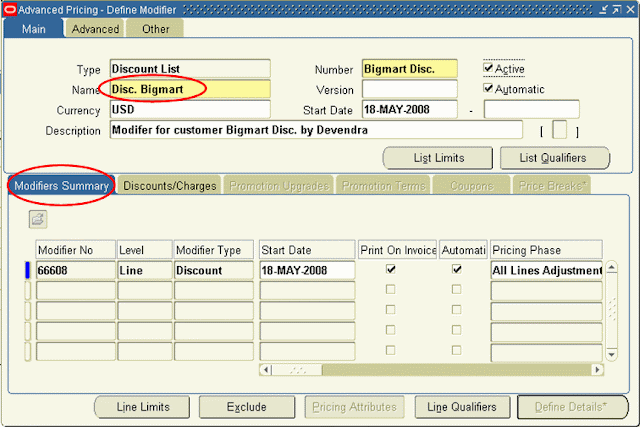
Task: Open the Promotion Upgrades tab
Action: coord(279,186)
